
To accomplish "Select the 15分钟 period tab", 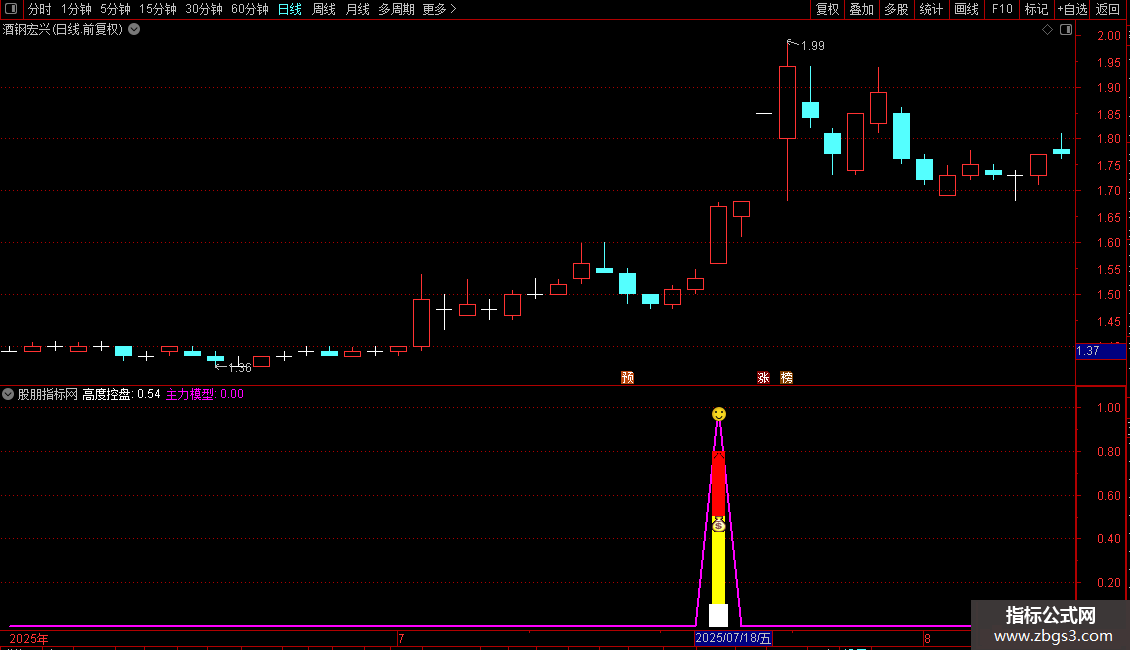I will click(158, 9).
